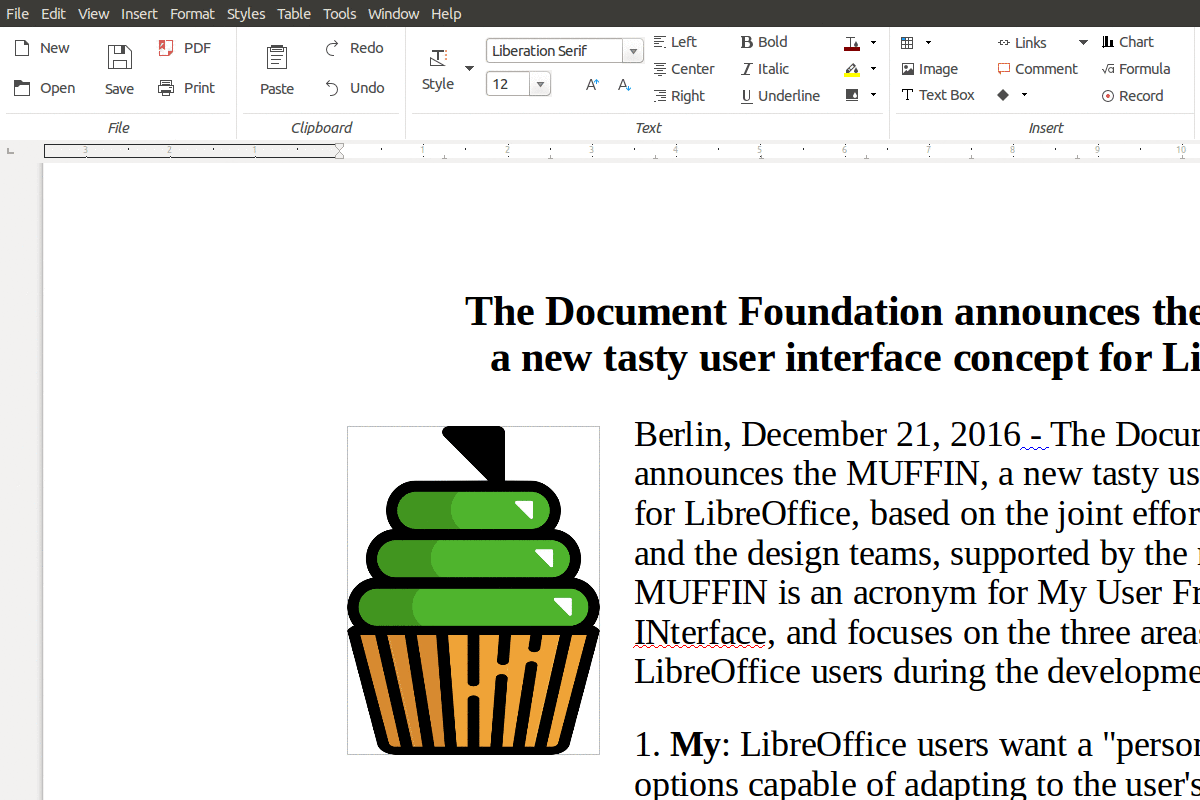Image resolution: width=1200 pixels, height=800 pixels.
Task: Print the document
Action: click(187, 88)
